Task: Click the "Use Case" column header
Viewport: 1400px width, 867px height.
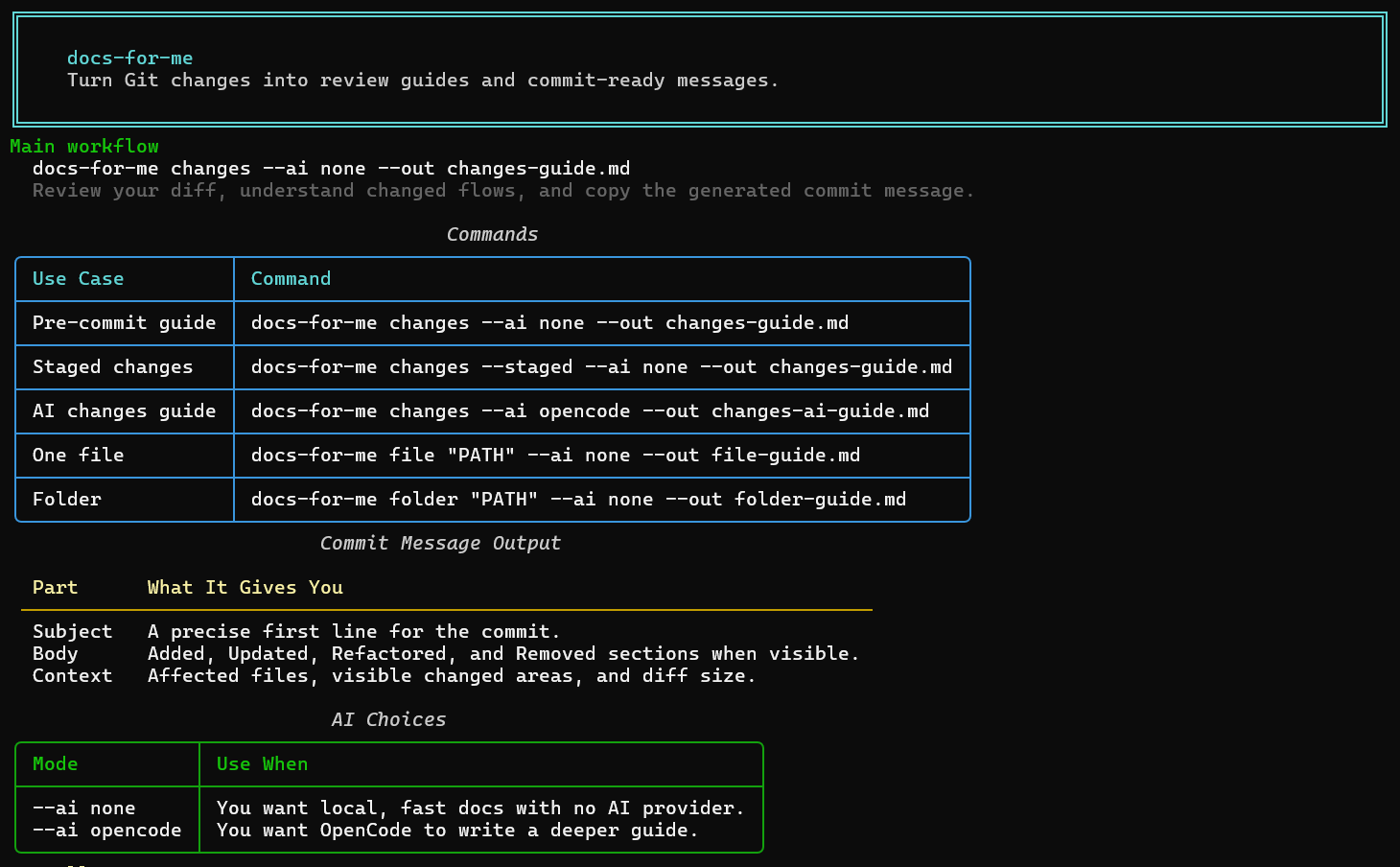Action: [79, 279]
